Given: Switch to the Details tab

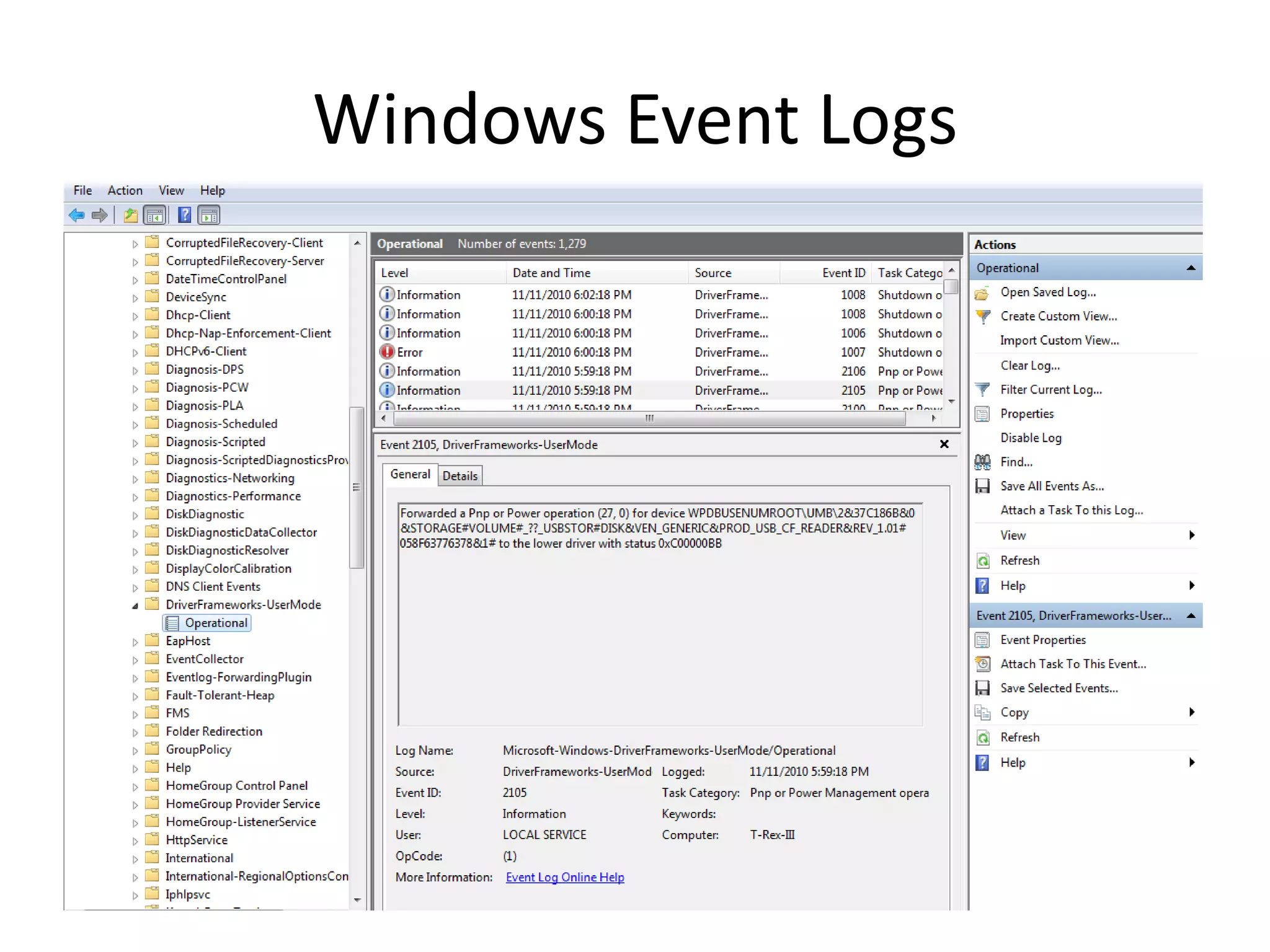Looking at the screenshot, I should (460, 476).
